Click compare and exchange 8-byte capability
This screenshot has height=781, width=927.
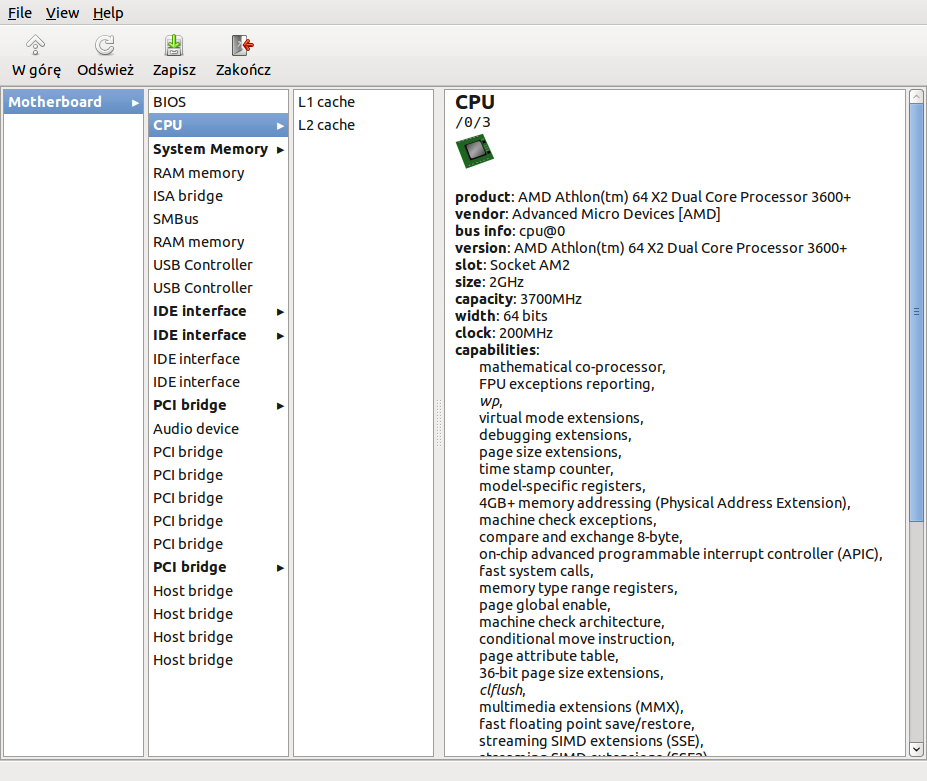(x=581, y=537)
